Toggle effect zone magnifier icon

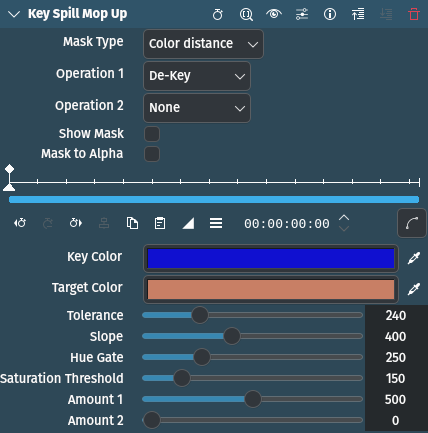246,14
